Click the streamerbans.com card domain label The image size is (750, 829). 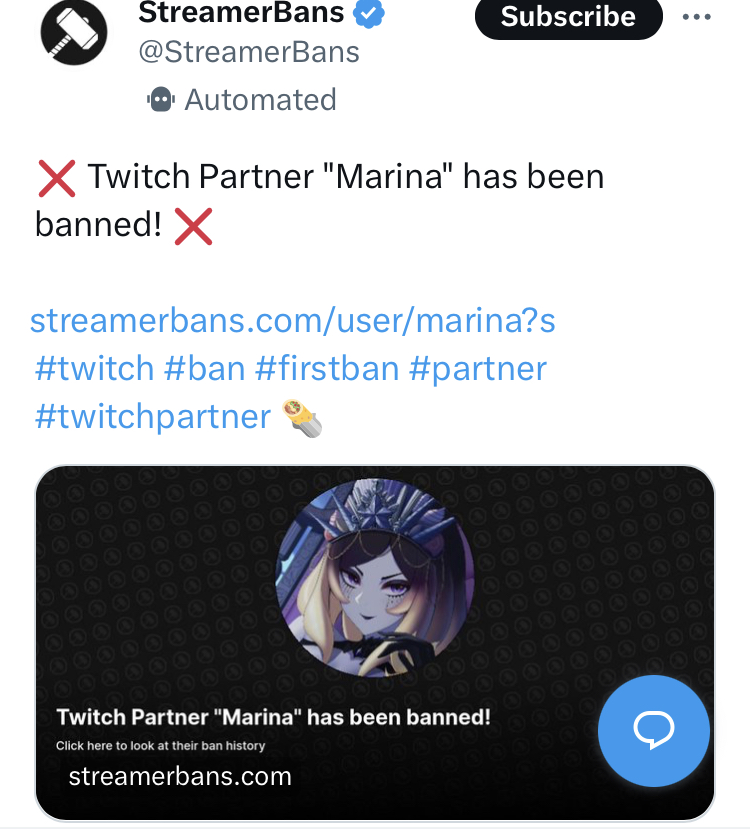click(x=180, y=776)
